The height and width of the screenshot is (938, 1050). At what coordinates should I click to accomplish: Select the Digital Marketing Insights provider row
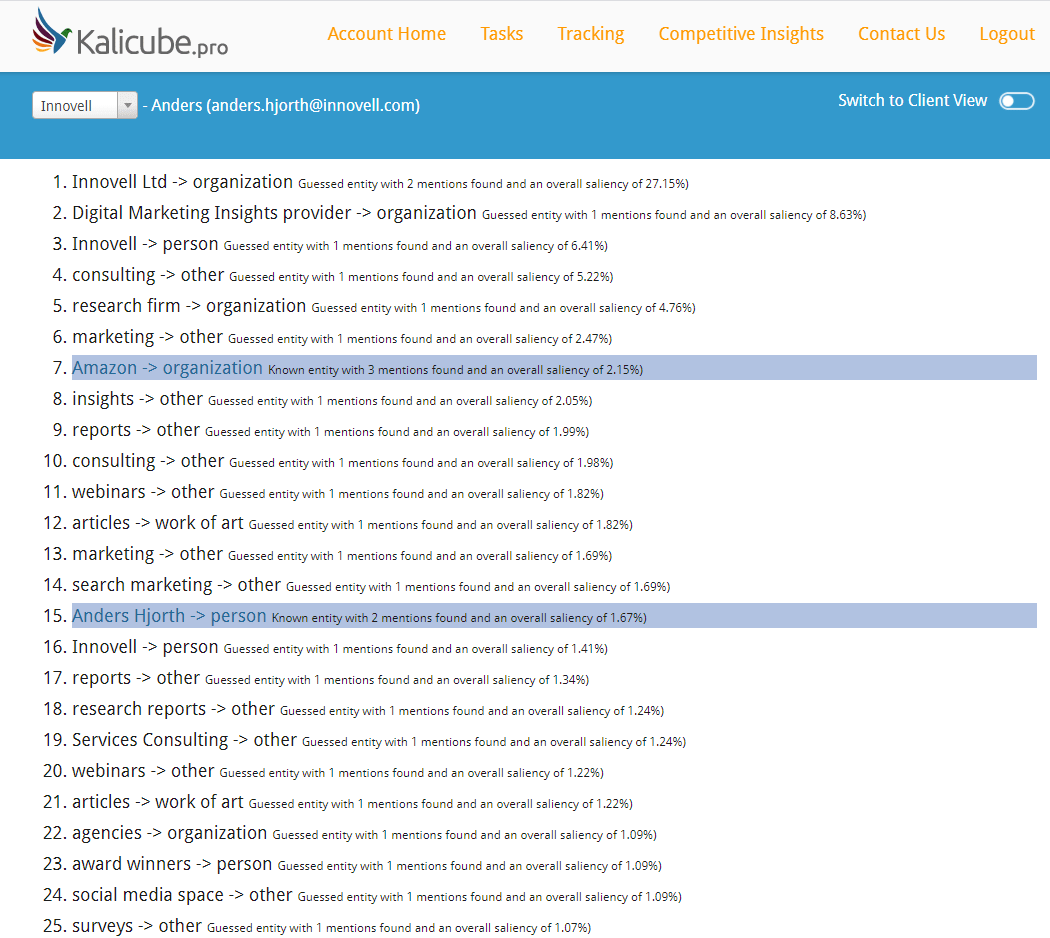[x=469, y=213]
